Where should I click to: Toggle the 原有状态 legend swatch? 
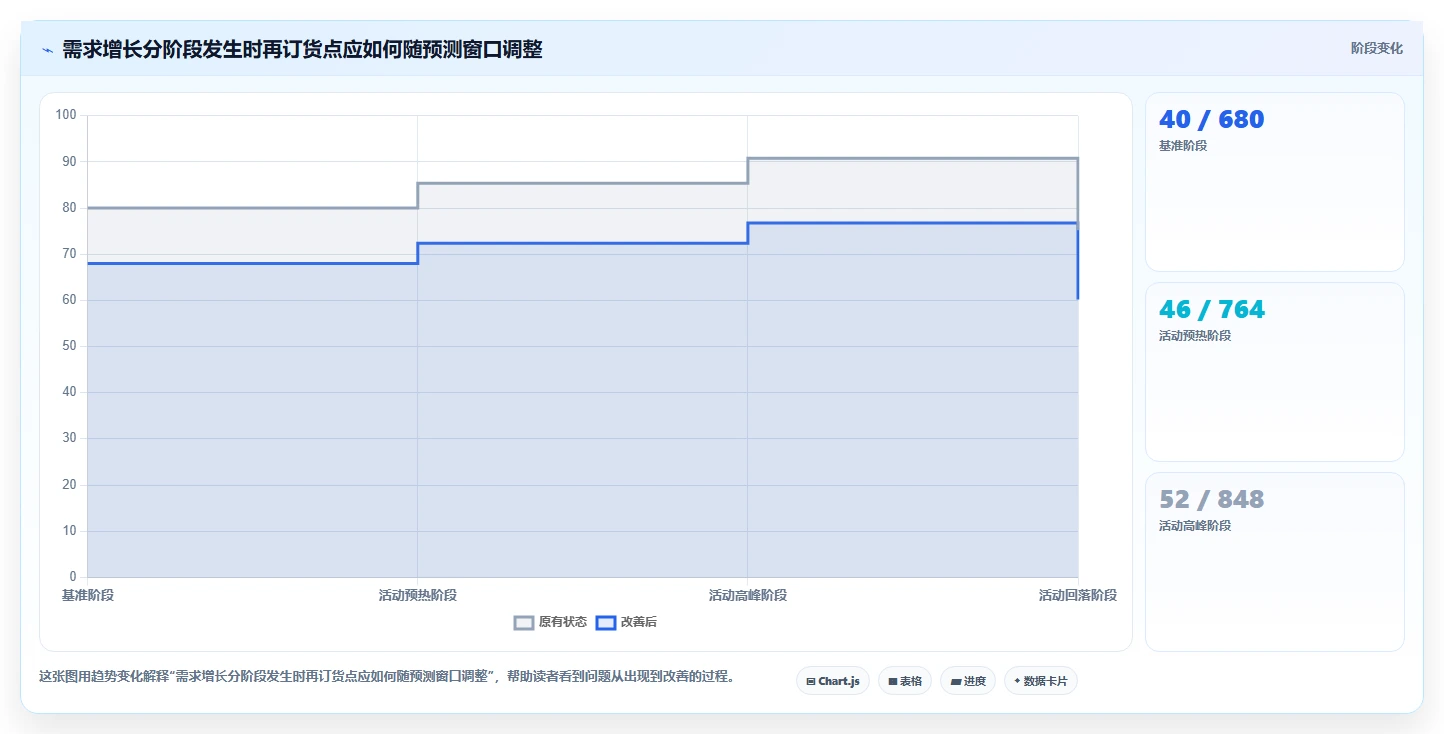click(x=524, y=622)
